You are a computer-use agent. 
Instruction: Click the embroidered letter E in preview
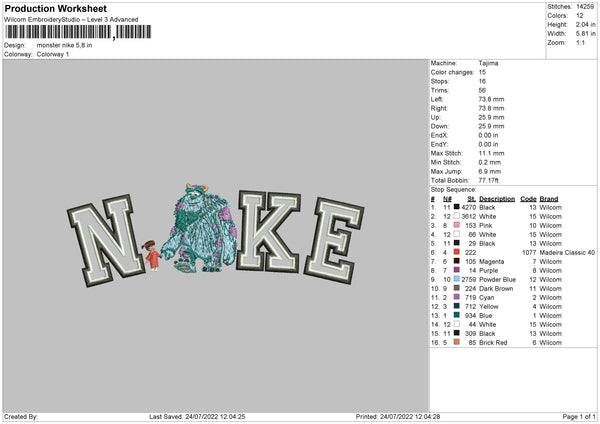(334, 241)
